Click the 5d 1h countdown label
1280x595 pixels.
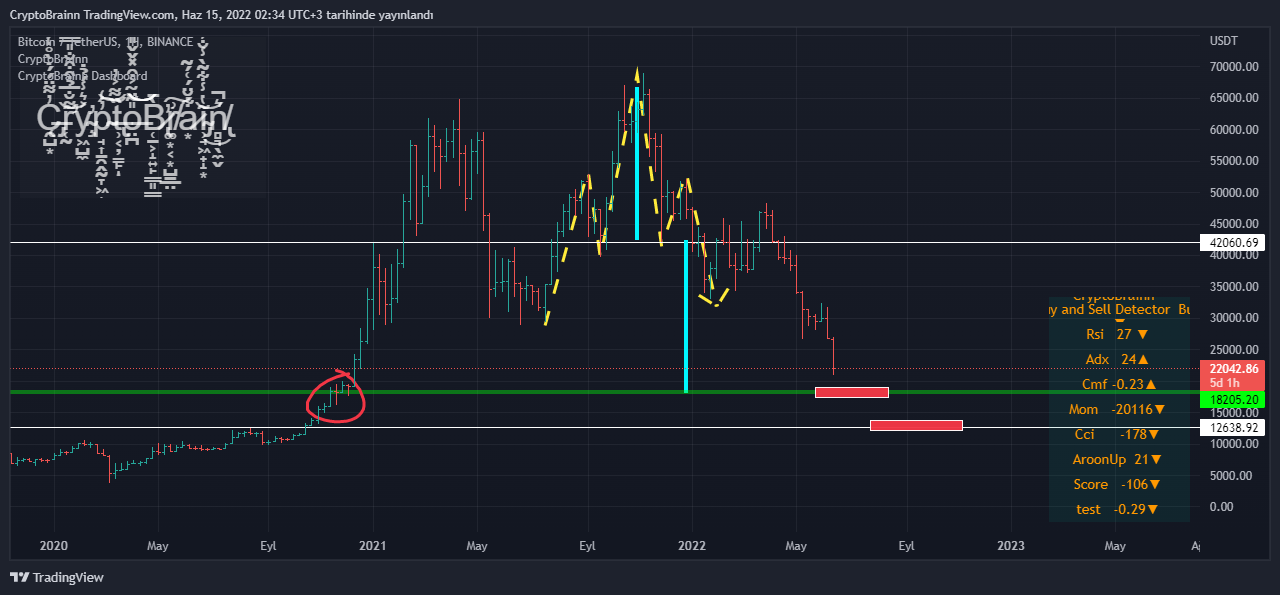coord(1225,383)
